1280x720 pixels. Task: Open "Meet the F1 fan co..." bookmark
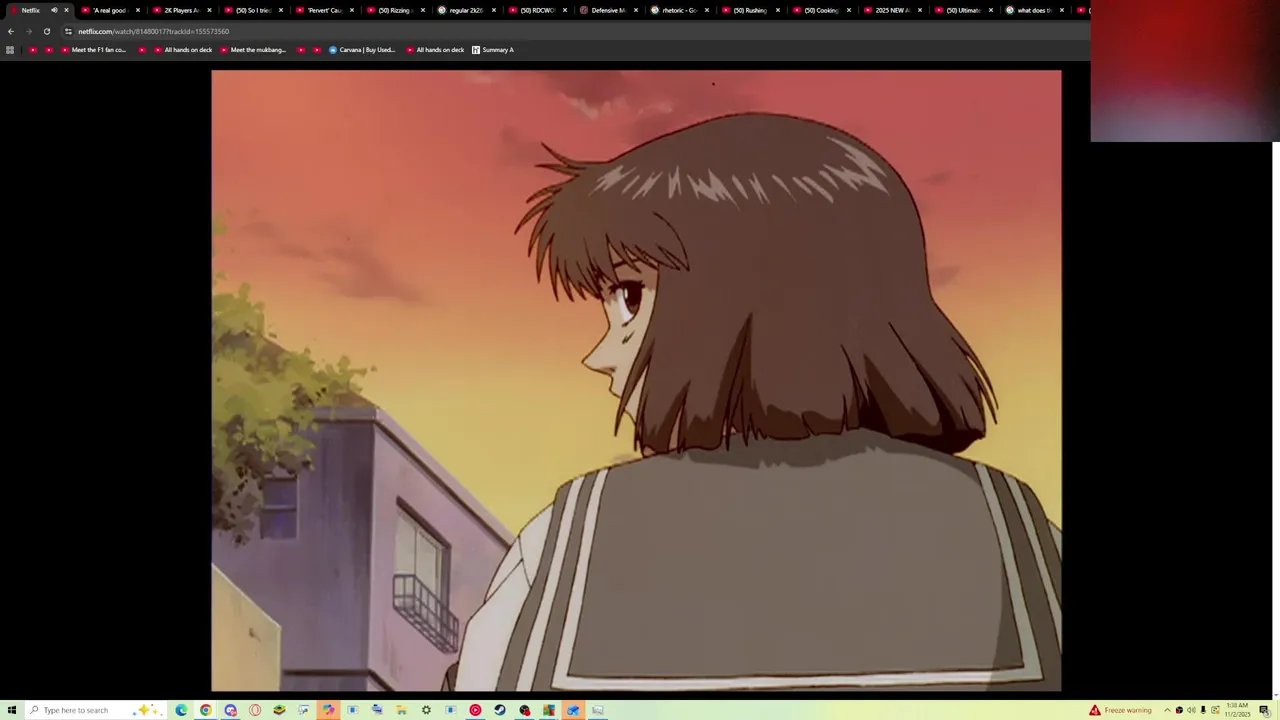(94, 50)
